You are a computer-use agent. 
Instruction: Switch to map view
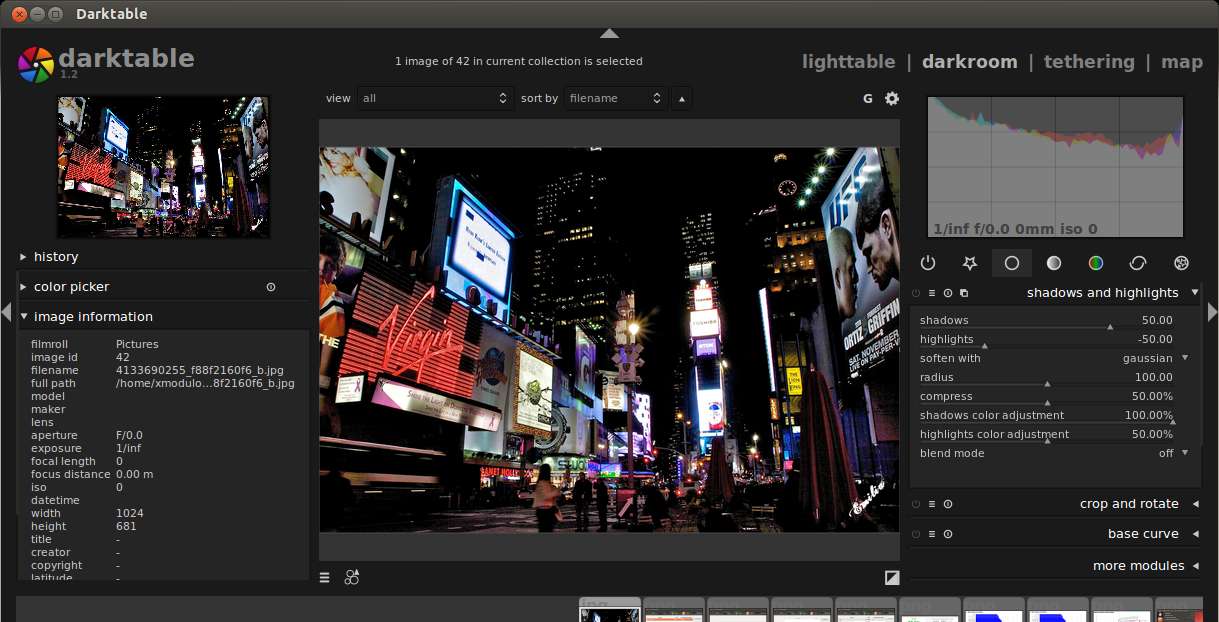pyautogui.click(x=1182, y=62)
